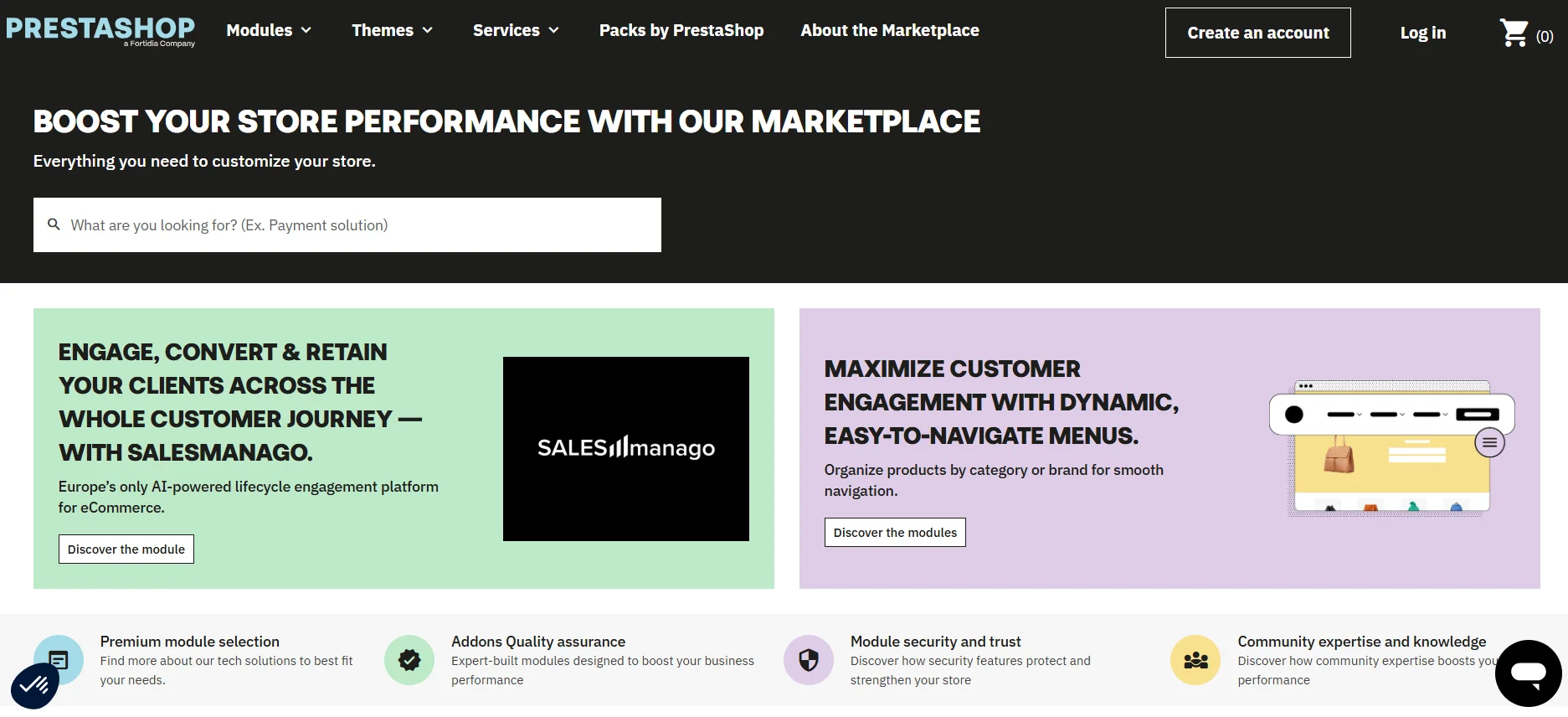Click the Community expertise people icon
1568x717 pixels.
[1195, 660]
